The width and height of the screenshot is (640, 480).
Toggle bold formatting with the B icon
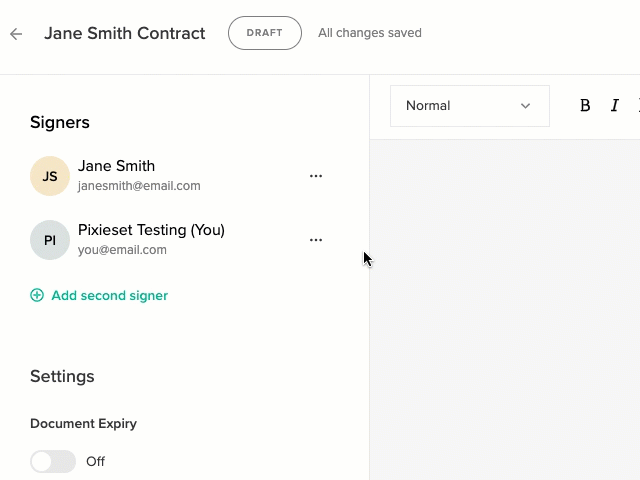[585, 106]
